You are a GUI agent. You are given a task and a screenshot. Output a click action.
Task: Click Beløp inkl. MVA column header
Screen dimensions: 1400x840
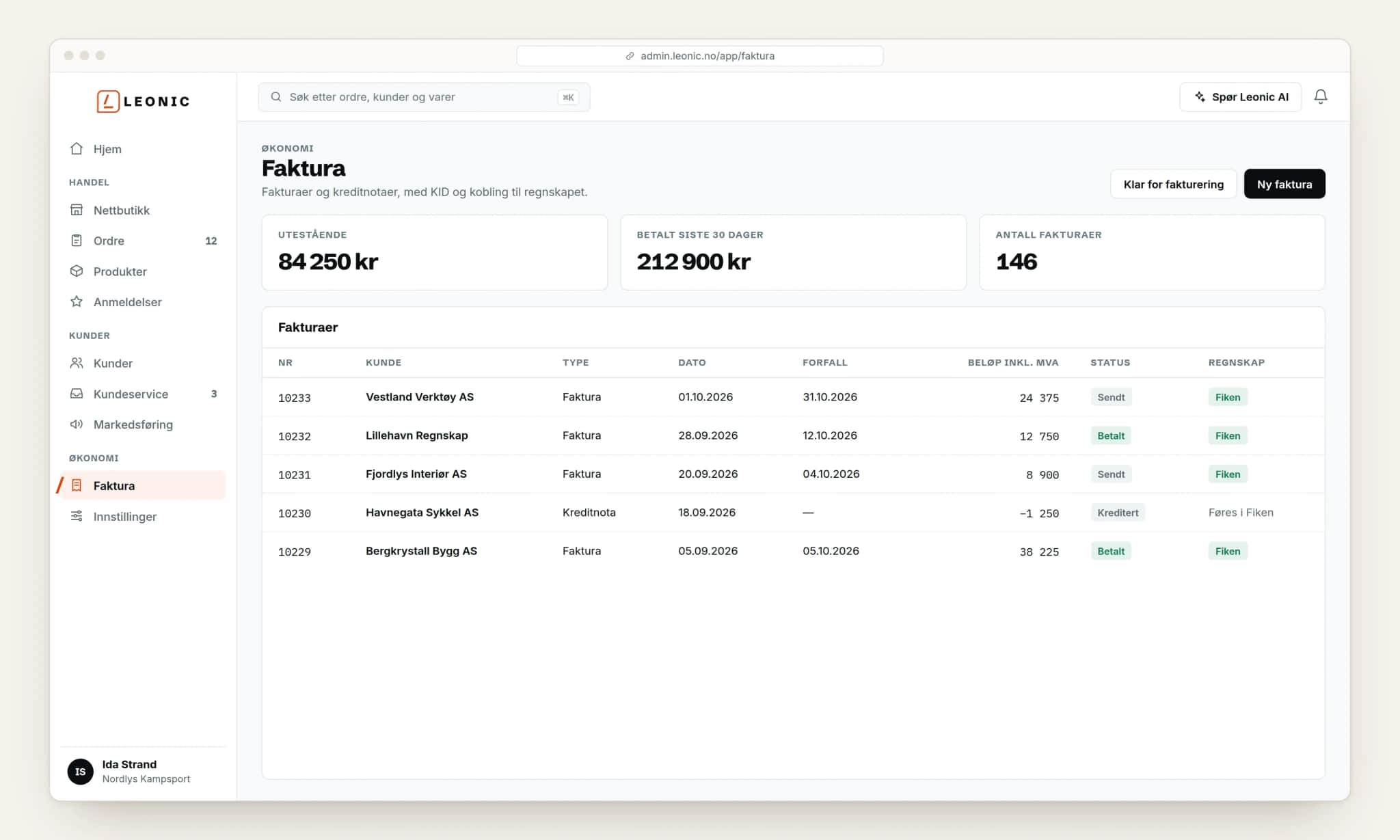click(1012, 362)
